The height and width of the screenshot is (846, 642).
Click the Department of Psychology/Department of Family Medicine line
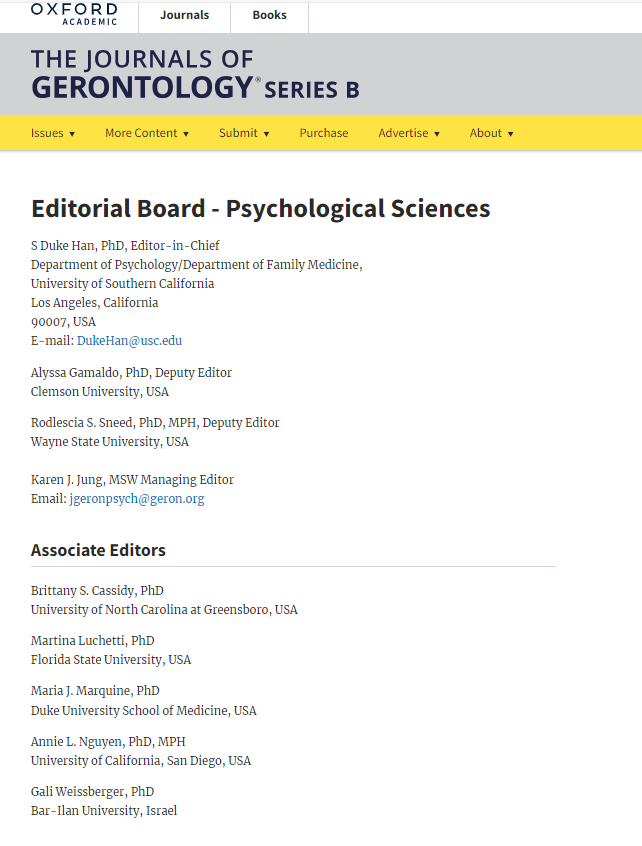point(196,265)
